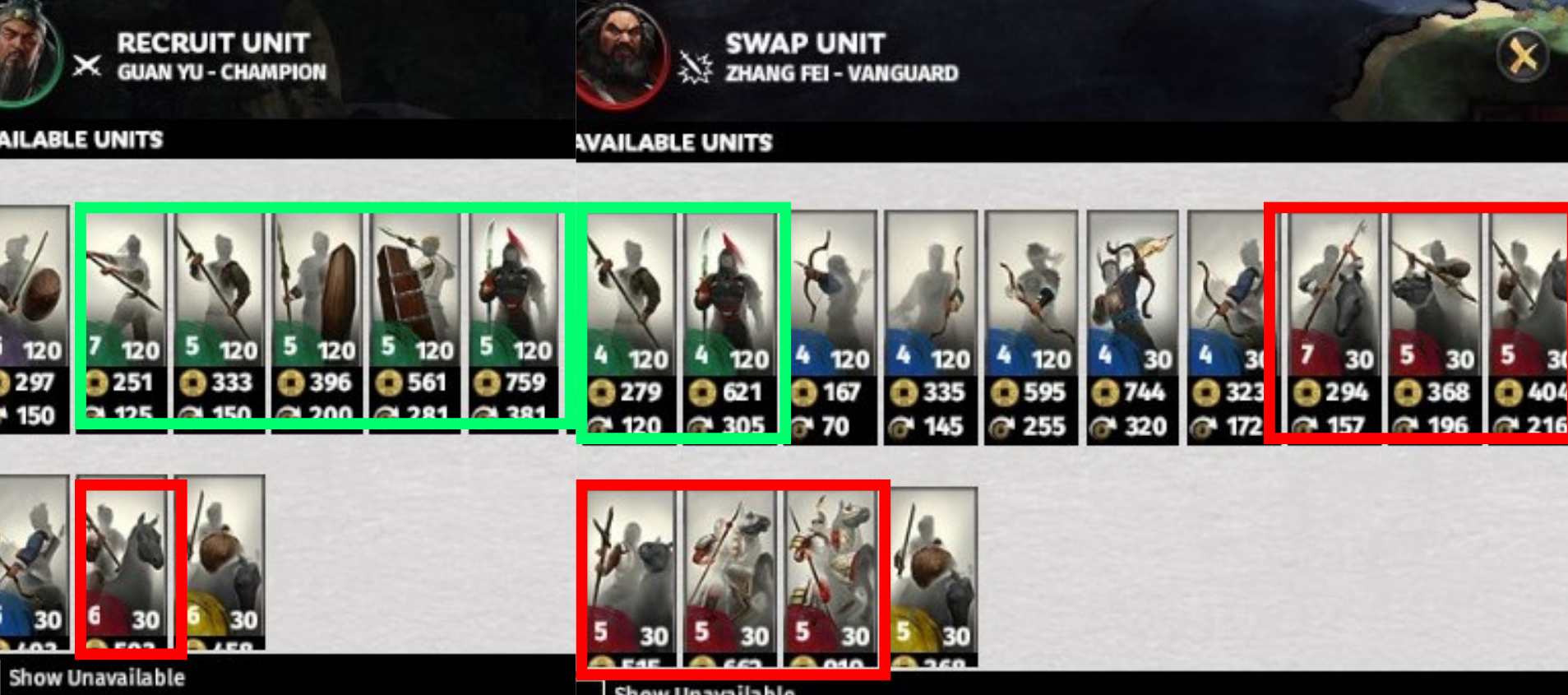Close the swap unit panel with X
This screenshot has width=1568, height=695.
pos(1522,56)
